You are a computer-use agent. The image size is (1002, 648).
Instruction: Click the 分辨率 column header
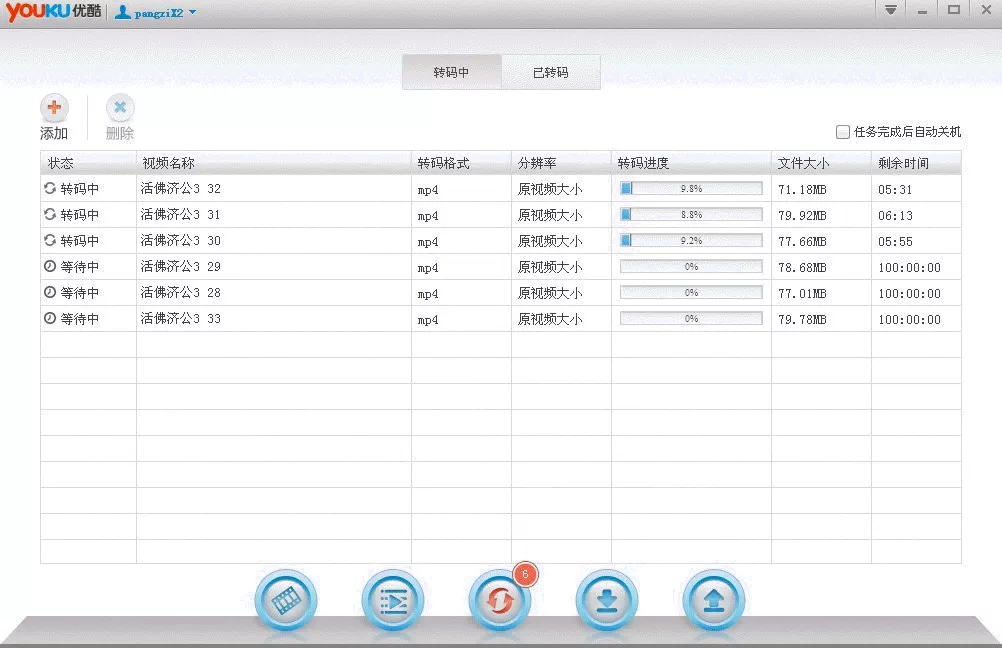(561, 163)
